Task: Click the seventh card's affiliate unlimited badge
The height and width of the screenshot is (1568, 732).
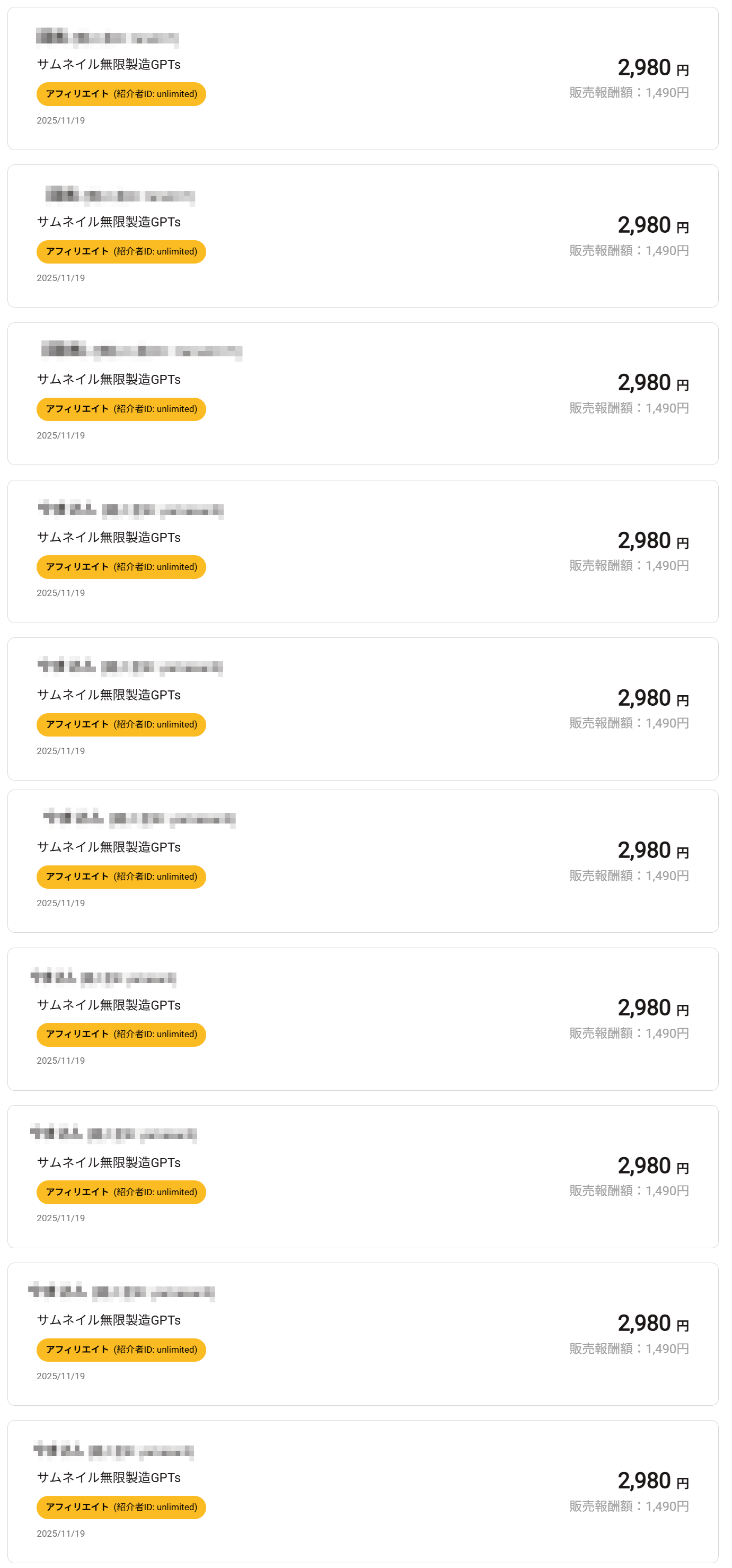Action: 121,1034
